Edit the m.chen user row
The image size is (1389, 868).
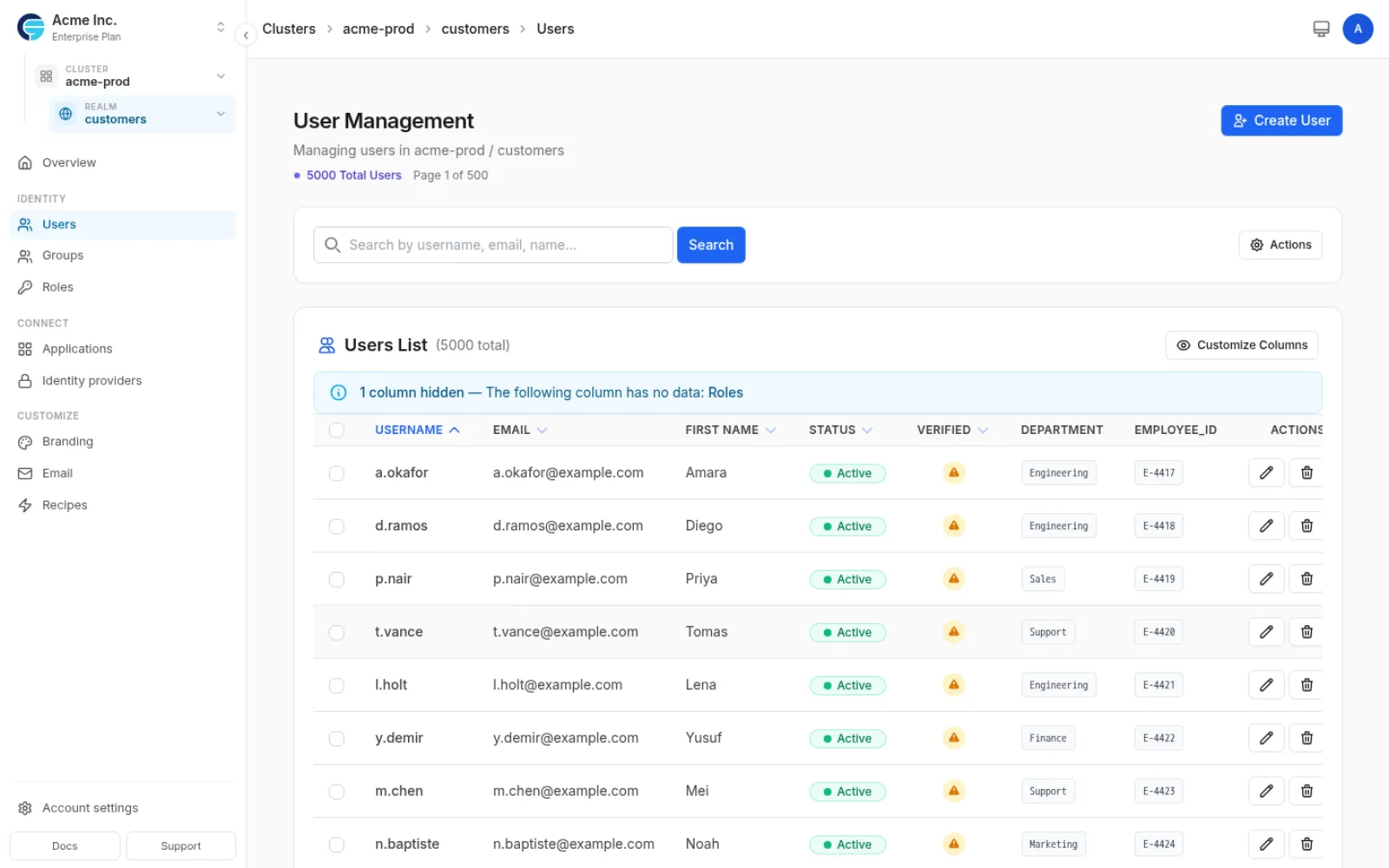[x=1266, y=791]
